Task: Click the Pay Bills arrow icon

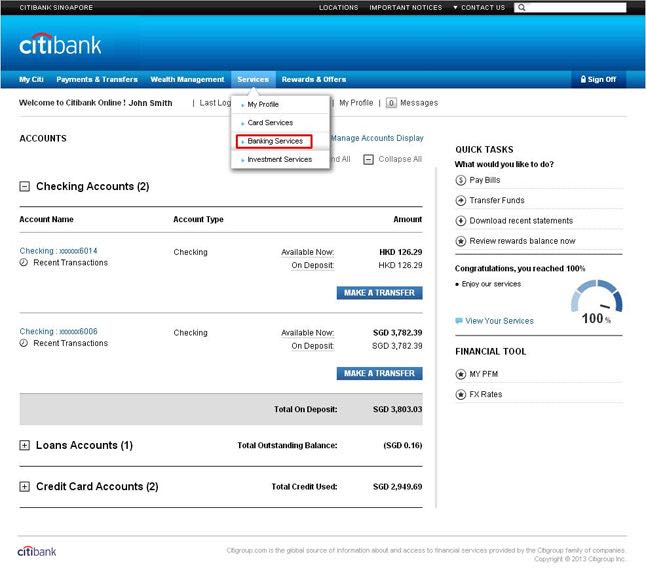Action: pyautogui.click(x=461, y=180)
